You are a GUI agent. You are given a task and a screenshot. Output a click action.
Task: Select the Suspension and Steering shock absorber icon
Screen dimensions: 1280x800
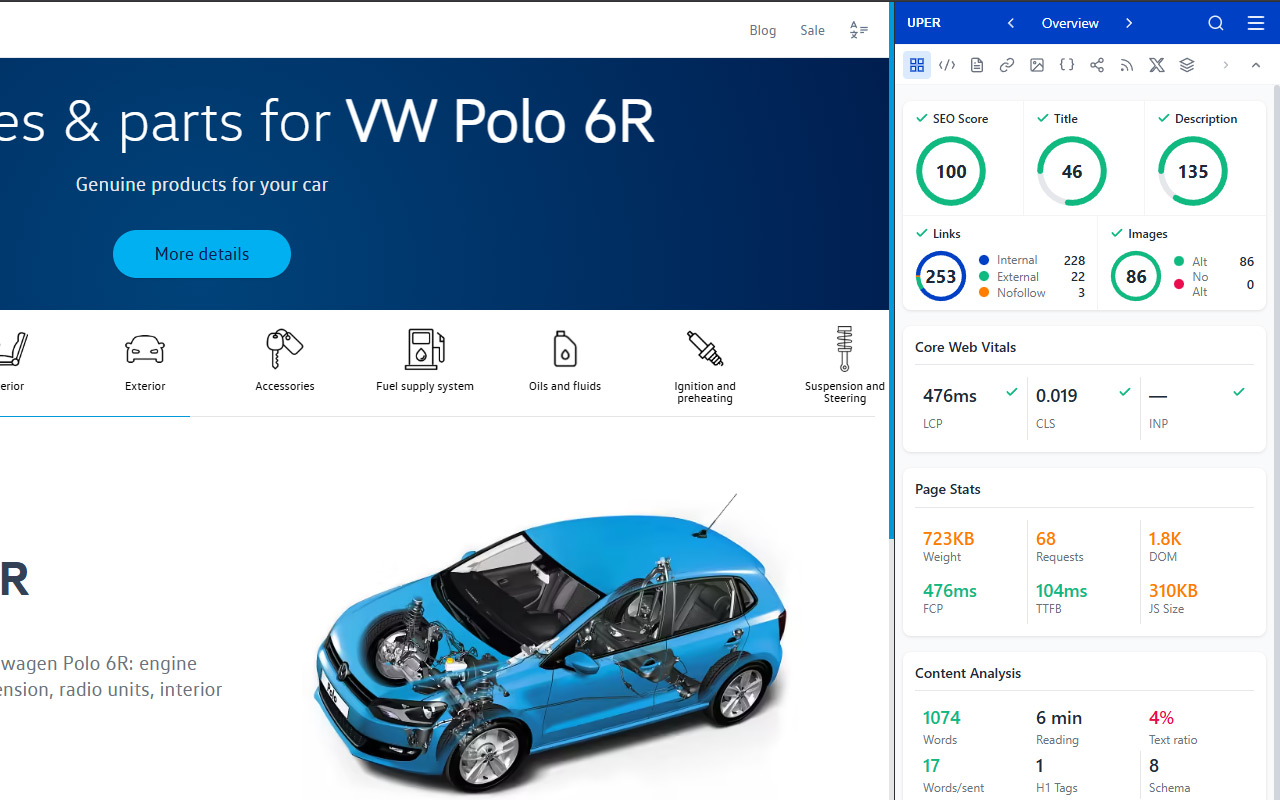pos(845,348)
